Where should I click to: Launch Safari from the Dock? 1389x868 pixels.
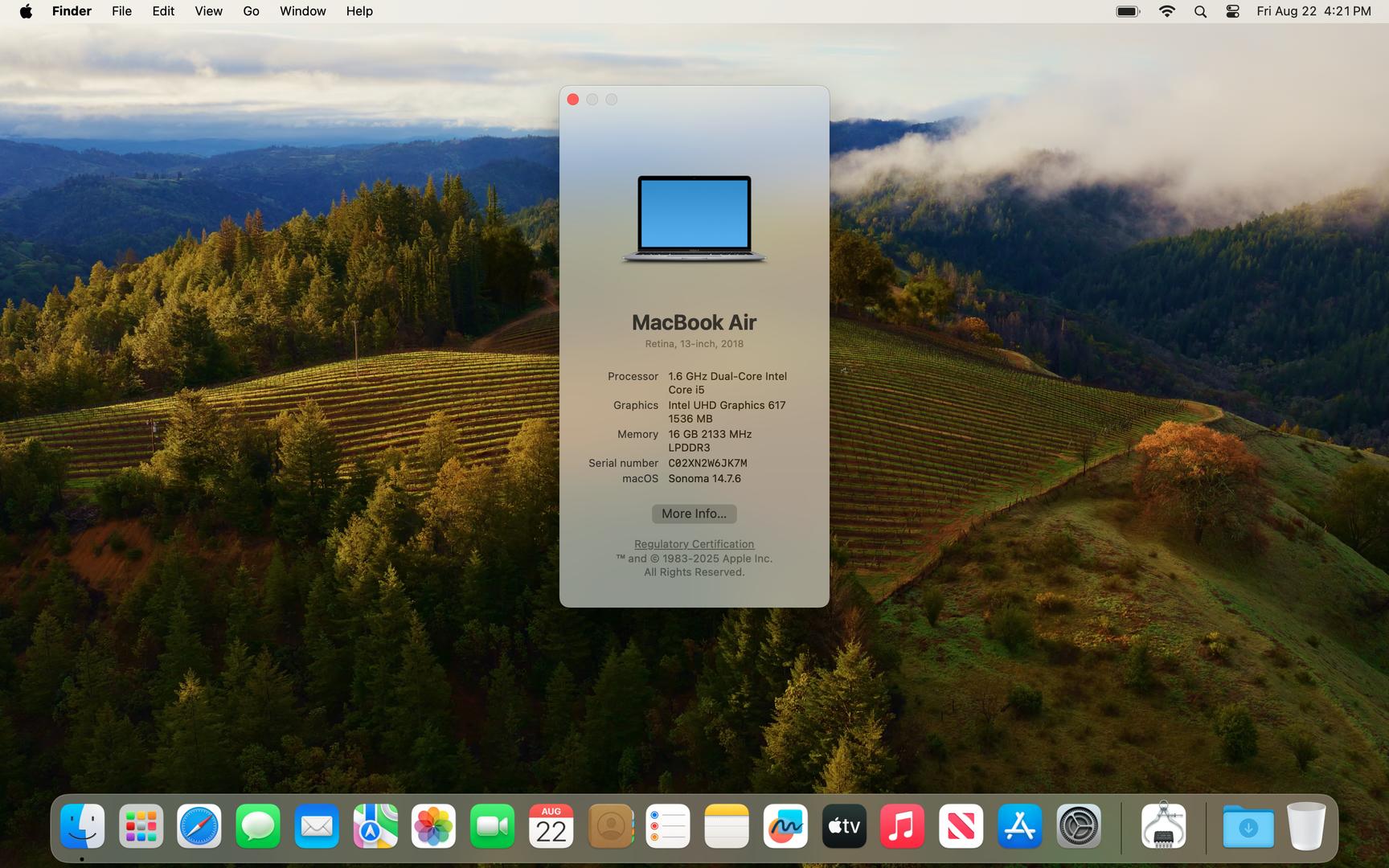pos(199,825)
